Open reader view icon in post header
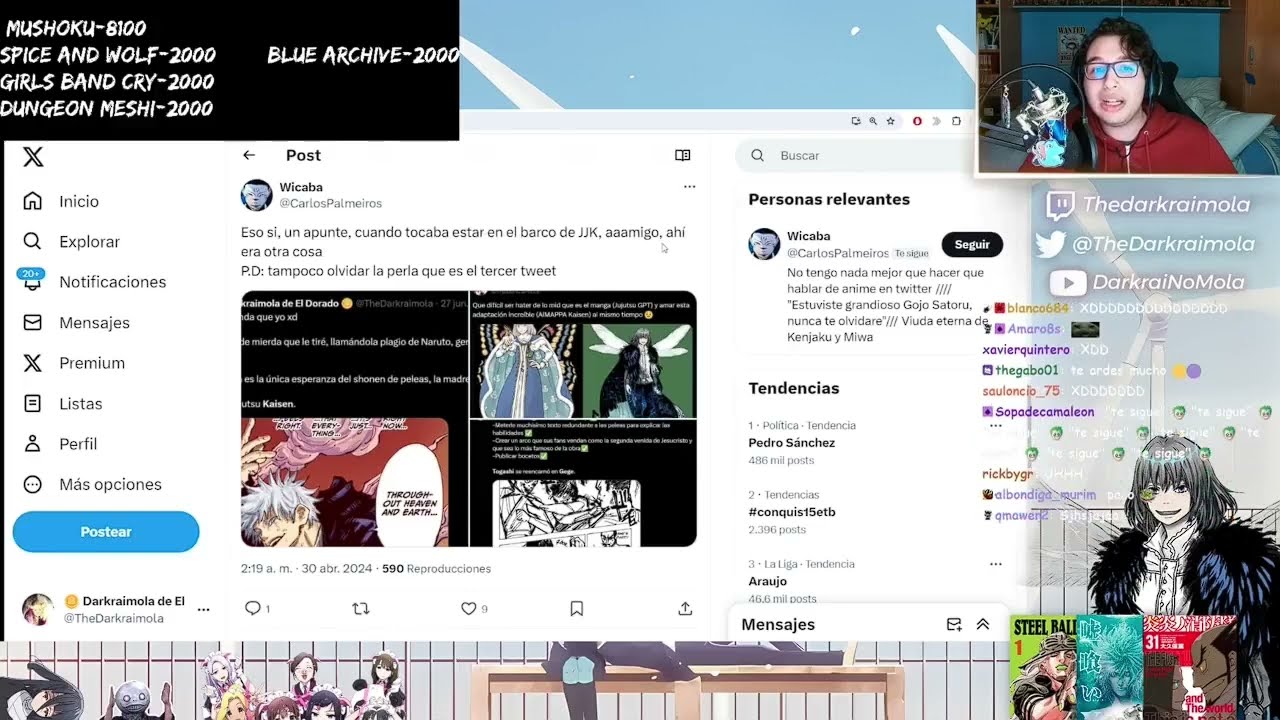The height and width of the screenshot is (720, 1280). point(683,155)
